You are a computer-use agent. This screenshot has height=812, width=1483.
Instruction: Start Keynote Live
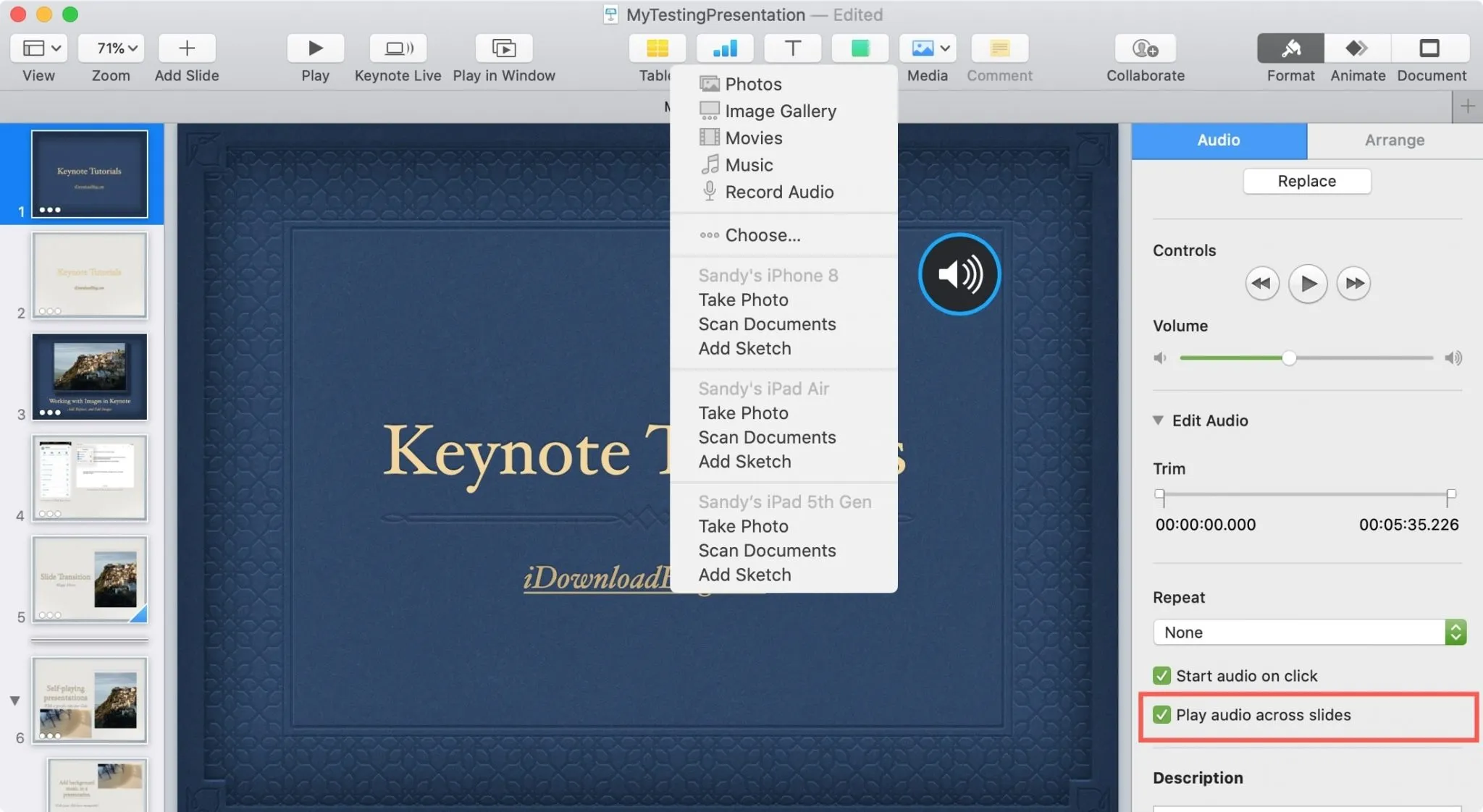(x=398, y=48)
